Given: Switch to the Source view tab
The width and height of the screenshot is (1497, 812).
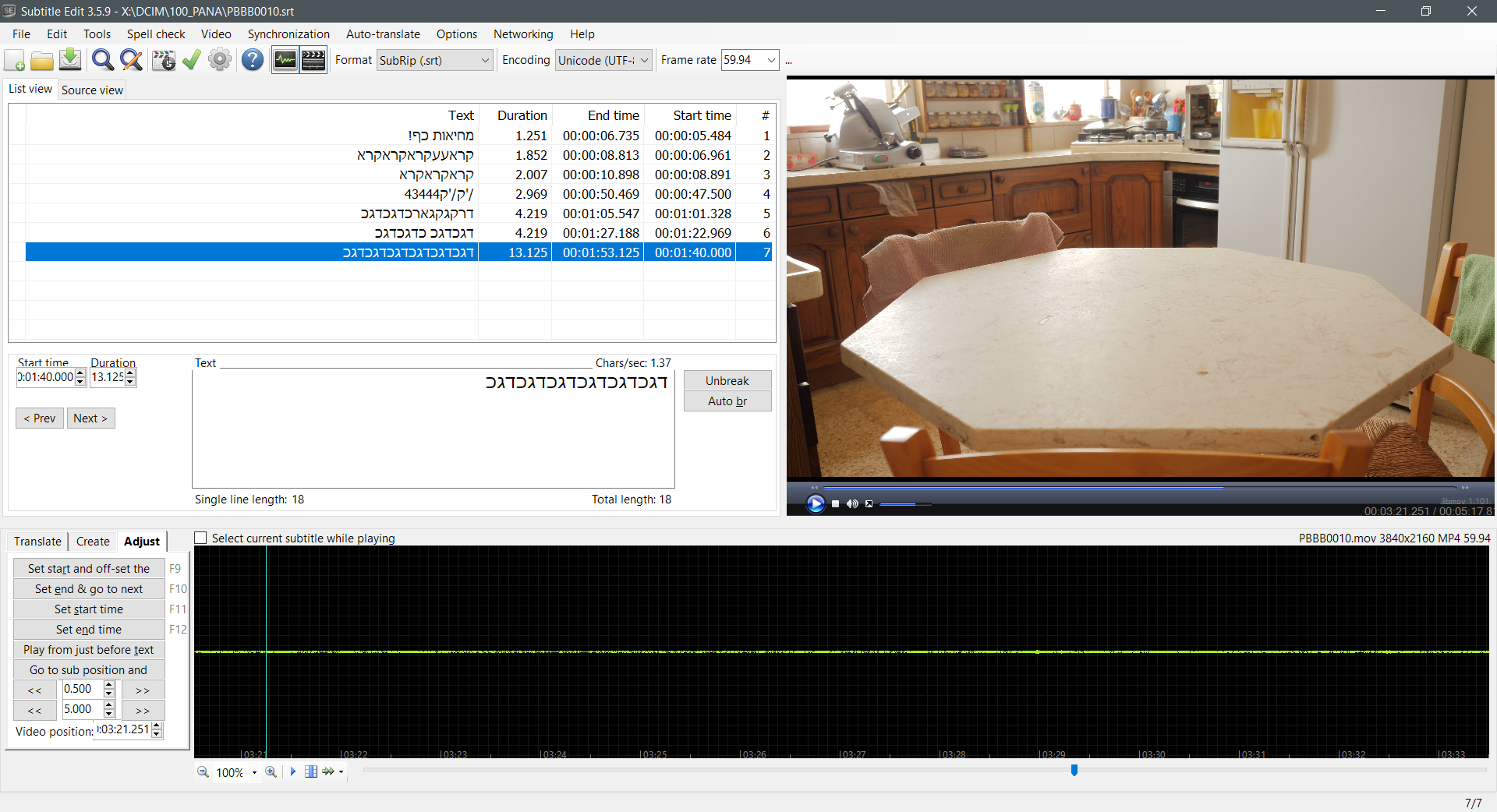Looking at the screenshot, I should click(91, 90).
